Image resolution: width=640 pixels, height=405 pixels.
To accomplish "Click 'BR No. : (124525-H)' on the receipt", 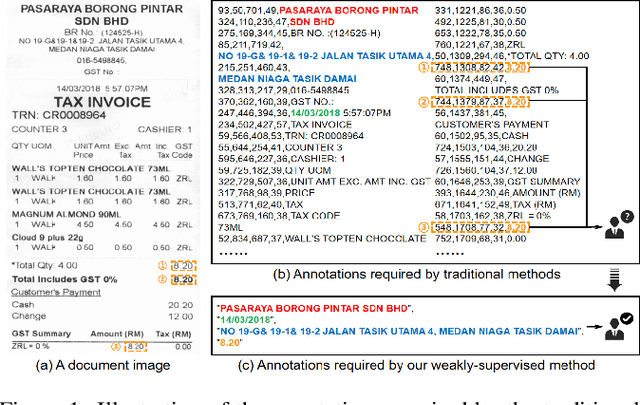I will [103, 32].
